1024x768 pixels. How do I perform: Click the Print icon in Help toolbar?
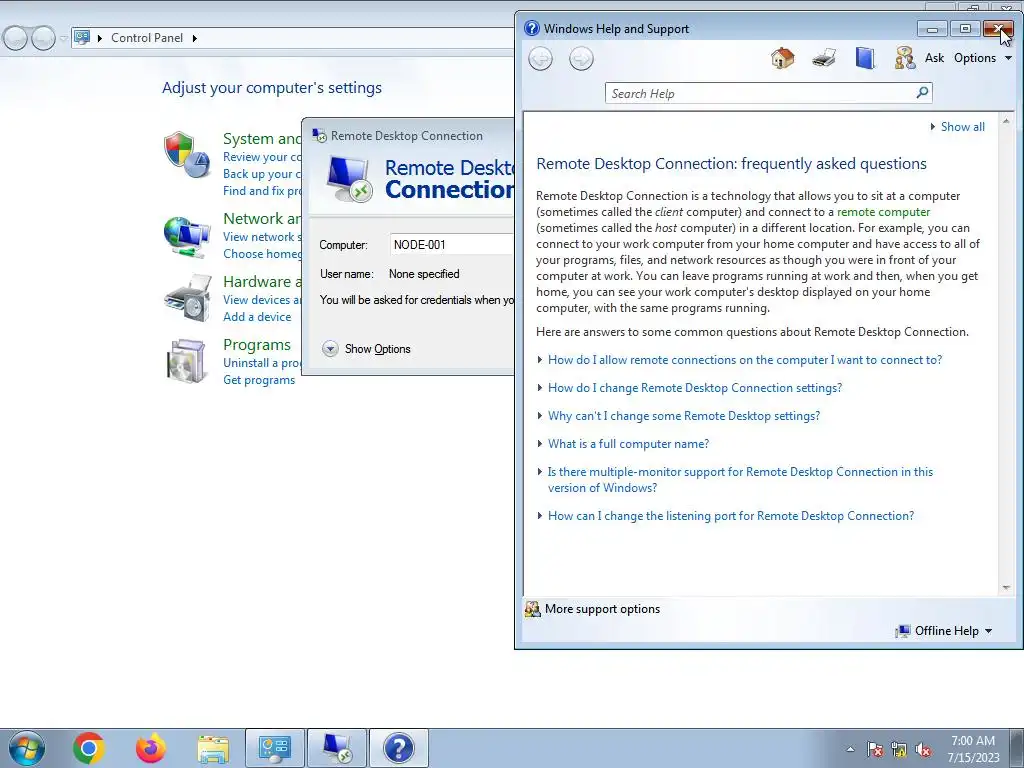[824, 58]
